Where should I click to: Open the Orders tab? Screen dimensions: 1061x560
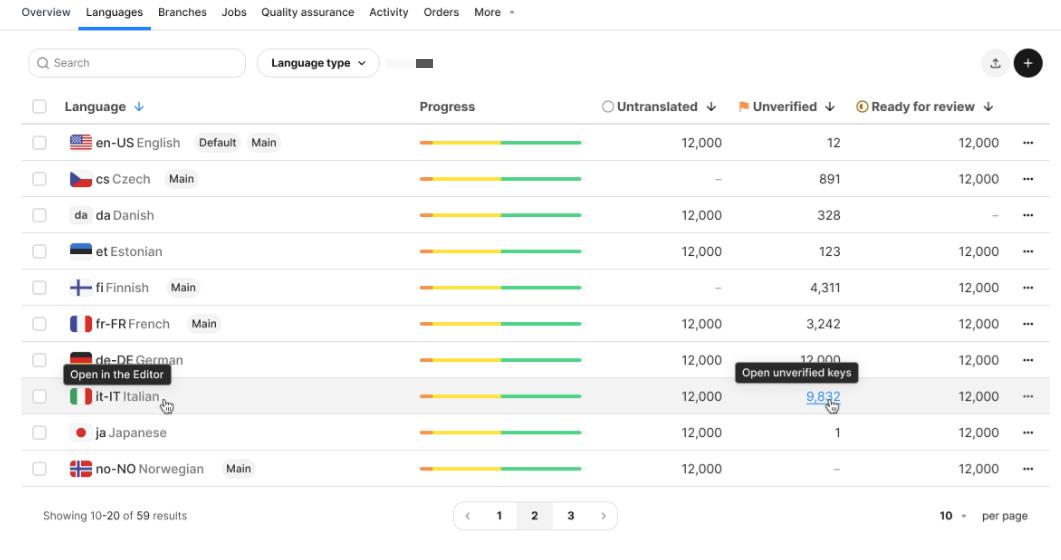tap(441, 12)
